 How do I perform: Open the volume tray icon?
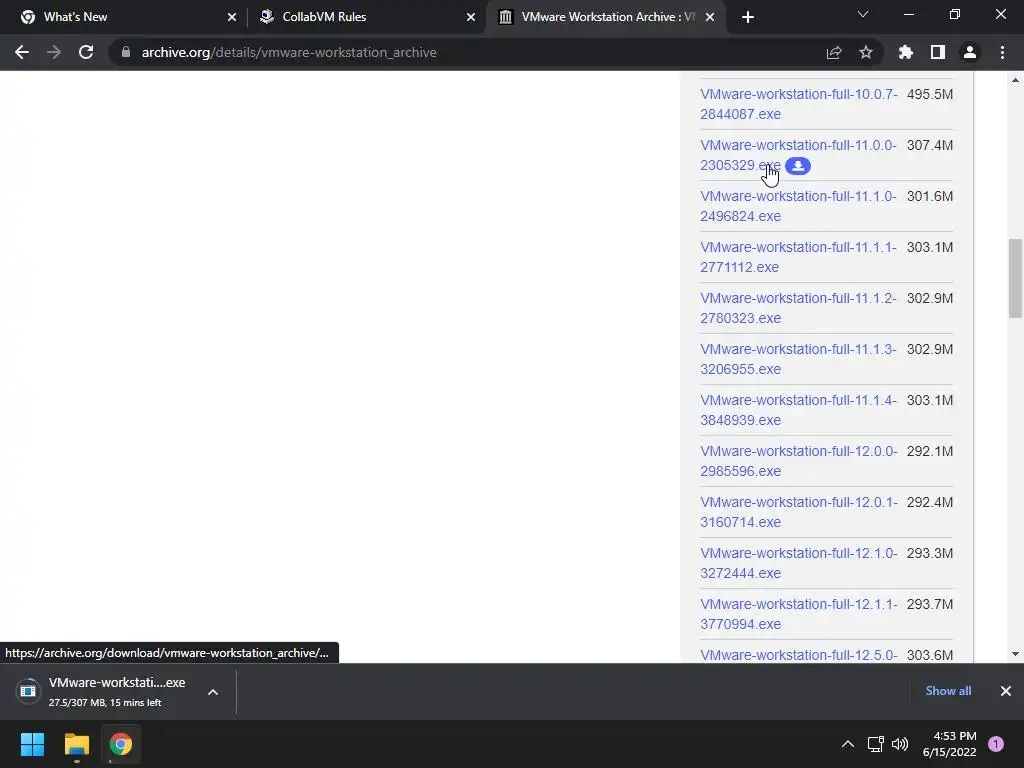[x=900, y=744]
